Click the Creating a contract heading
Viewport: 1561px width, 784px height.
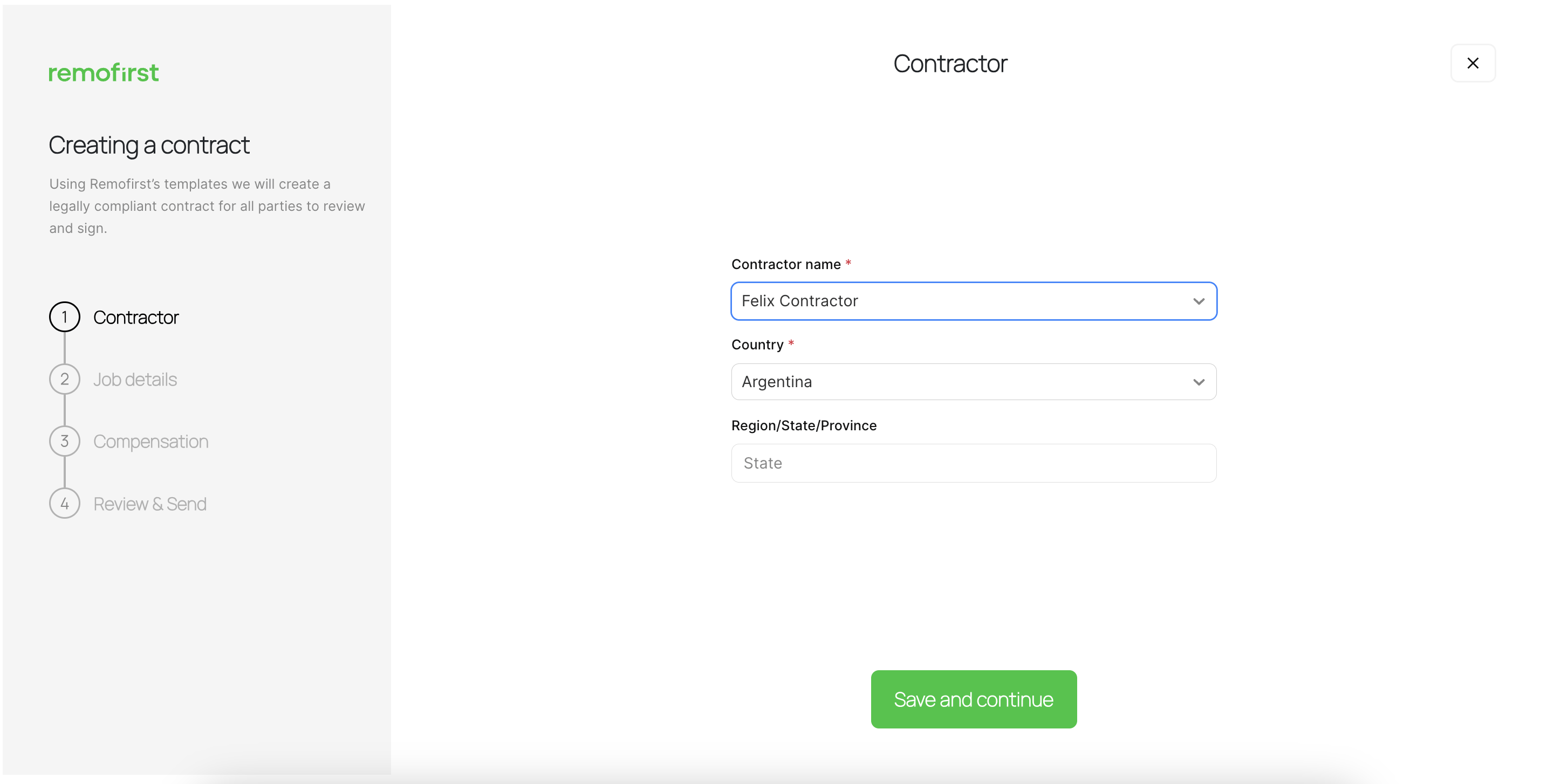point(149,146)
